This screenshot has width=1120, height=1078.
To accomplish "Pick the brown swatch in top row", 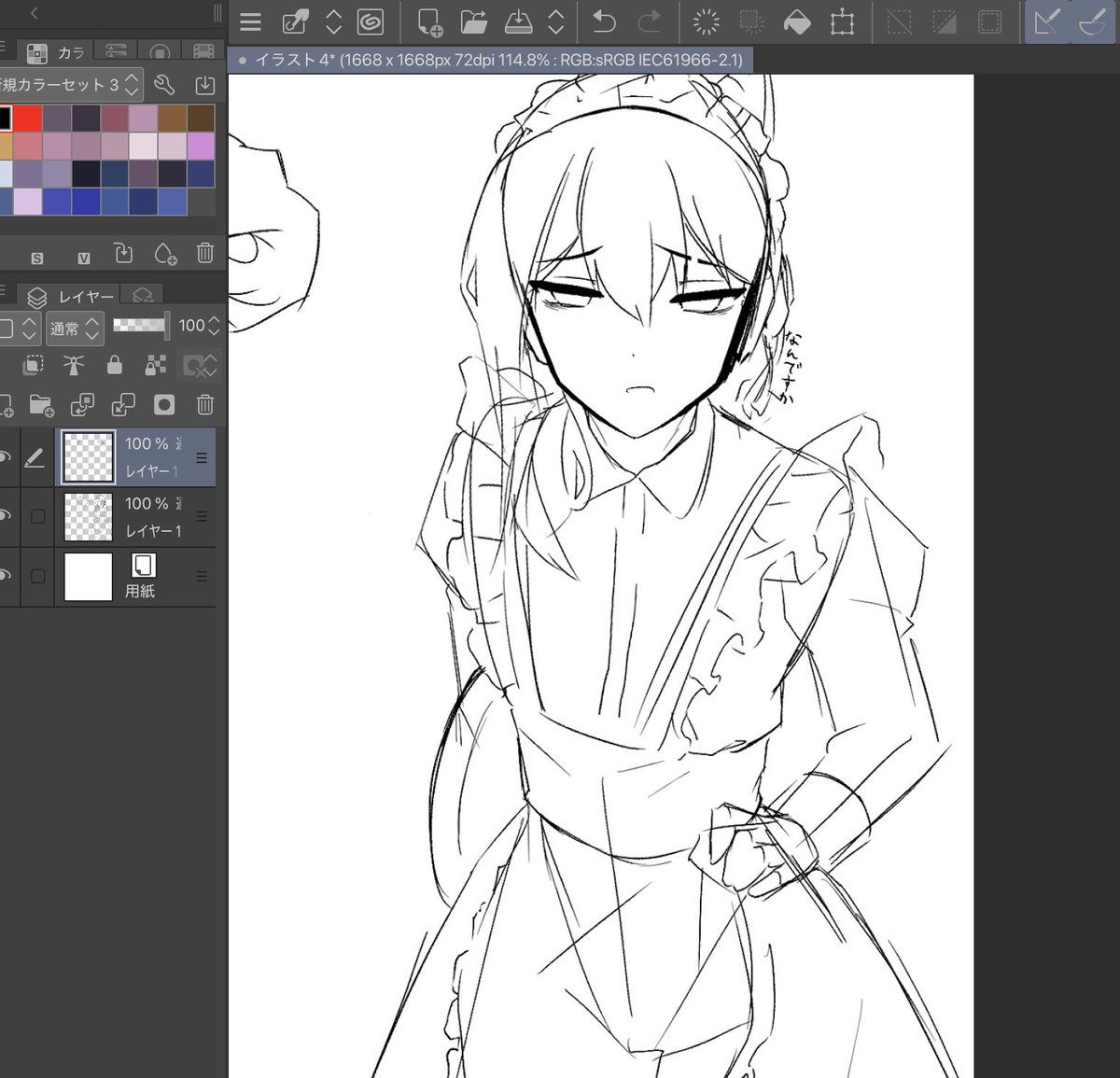I will (172, 119).
